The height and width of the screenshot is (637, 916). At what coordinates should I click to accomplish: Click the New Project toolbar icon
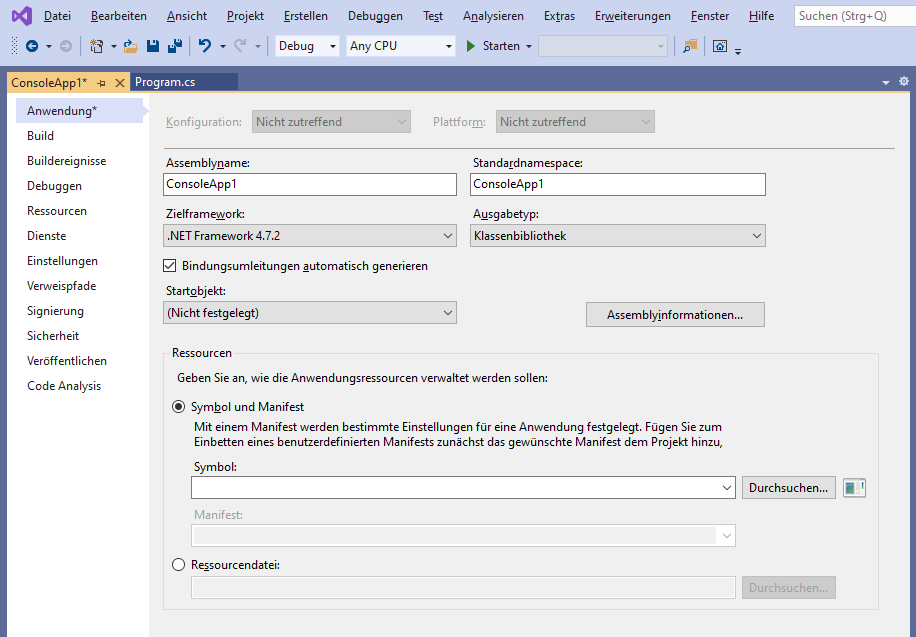click(96, 46)
